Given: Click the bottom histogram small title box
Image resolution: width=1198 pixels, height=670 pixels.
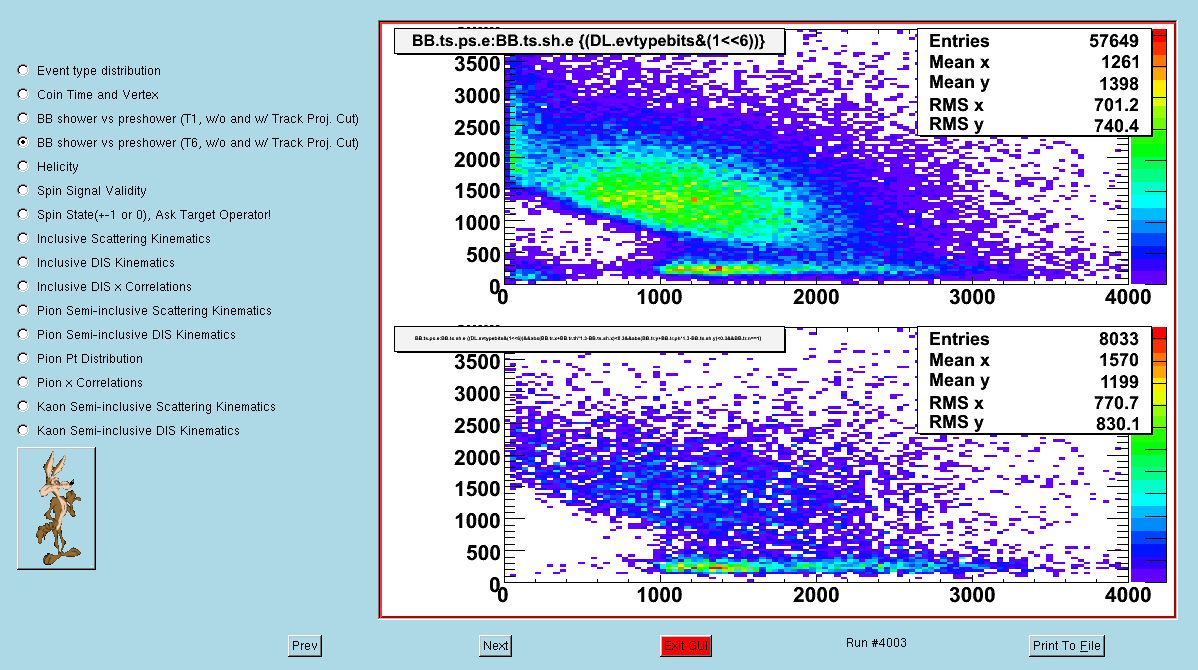Looking at the screenshot, I should click(x=589, y=338).
